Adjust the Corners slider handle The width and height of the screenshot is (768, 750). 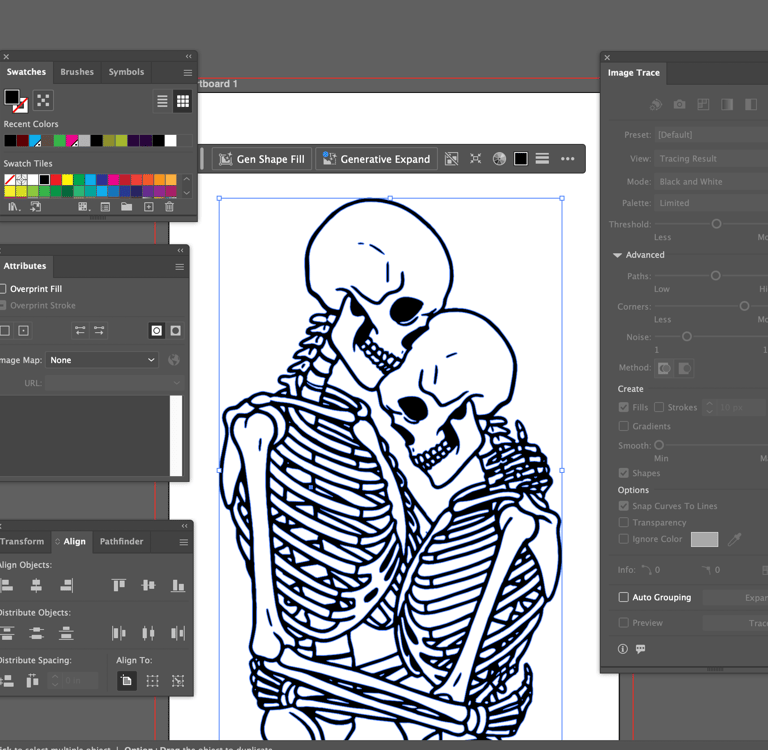(x=744, y=306)
